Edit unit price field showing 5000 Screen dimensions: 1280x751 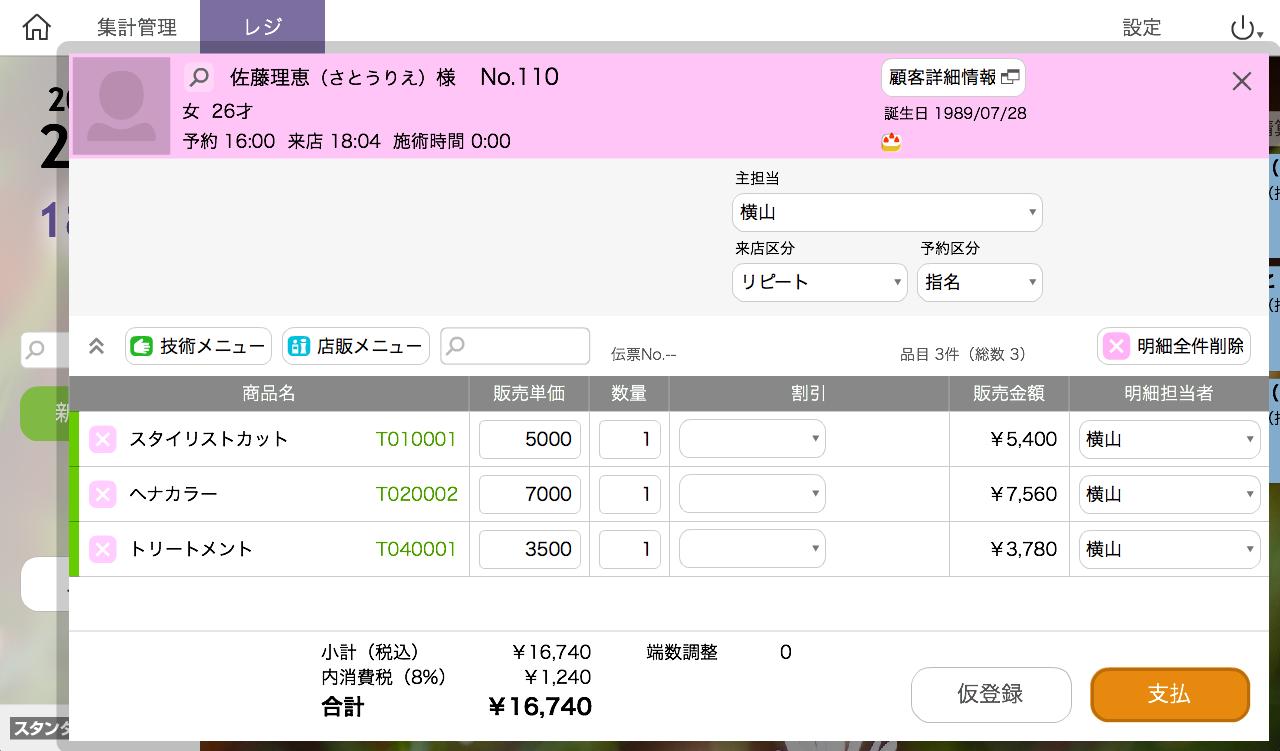(x=530, y=439)
